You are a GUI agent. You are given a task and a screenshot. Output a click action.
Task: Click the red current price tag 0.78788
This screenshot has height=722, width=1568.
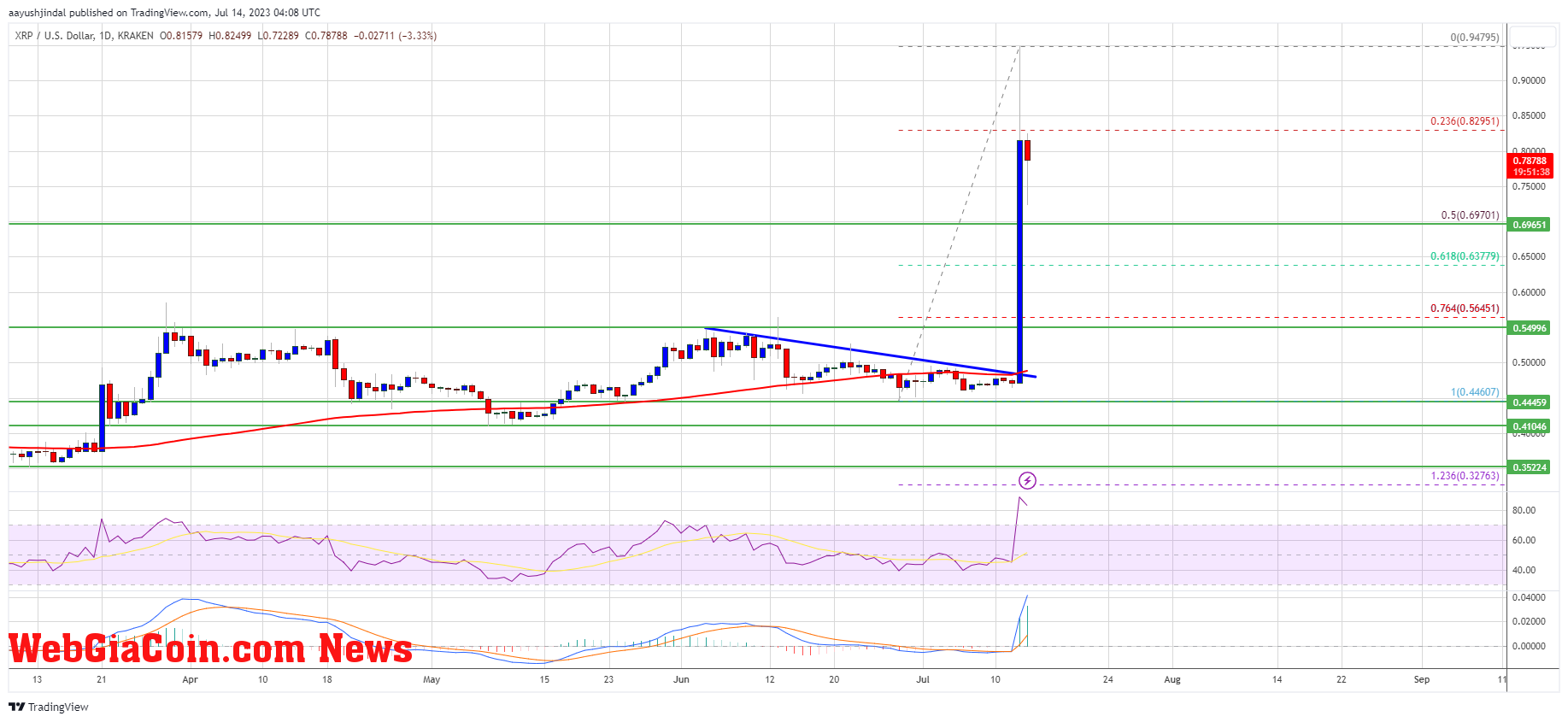(x=1530, y=161)
